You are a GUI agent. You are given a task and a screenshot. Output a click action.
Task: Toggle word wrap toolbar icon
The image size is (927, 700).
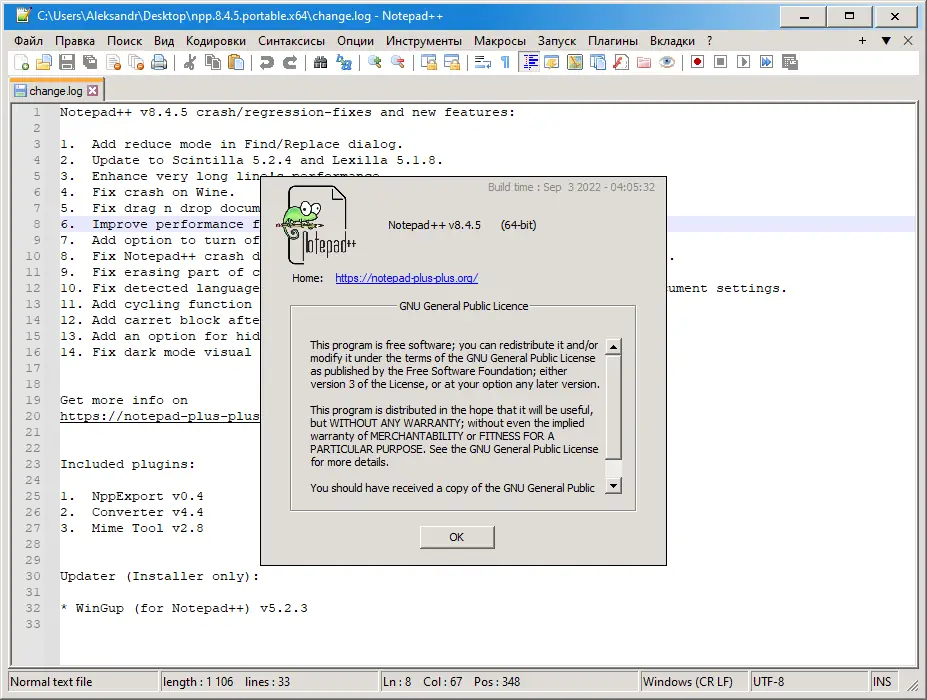(x=482, y=62)
